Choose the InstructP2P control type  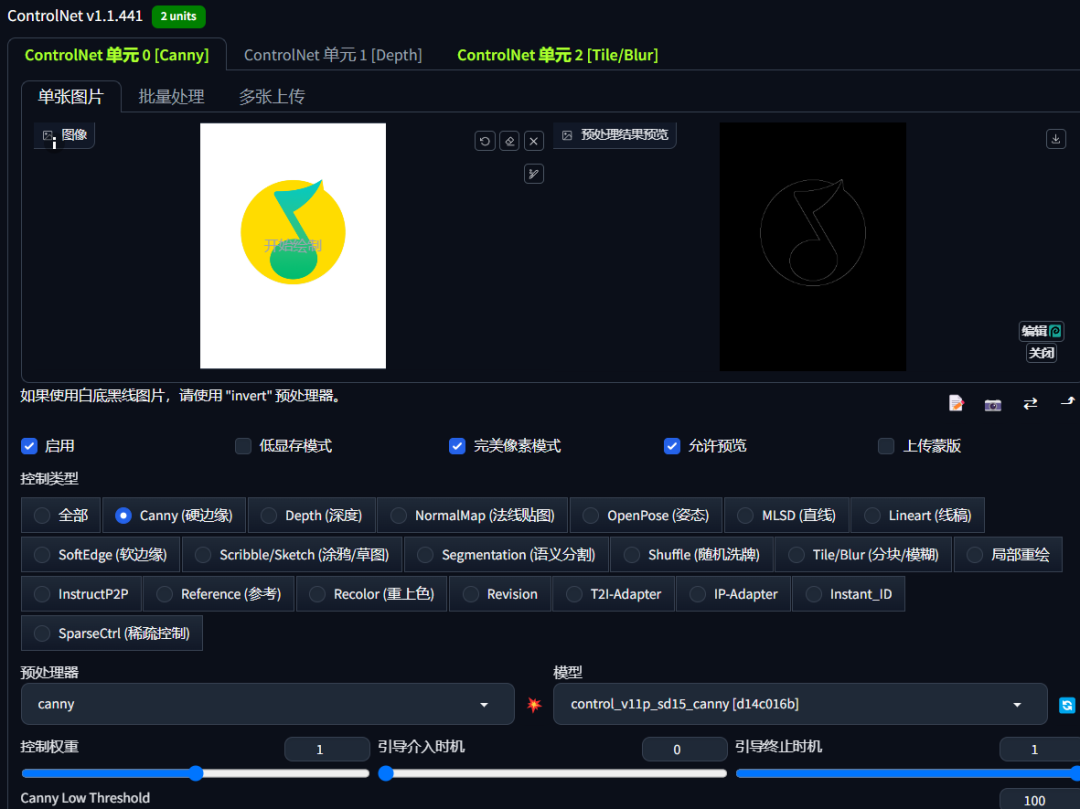81,593
